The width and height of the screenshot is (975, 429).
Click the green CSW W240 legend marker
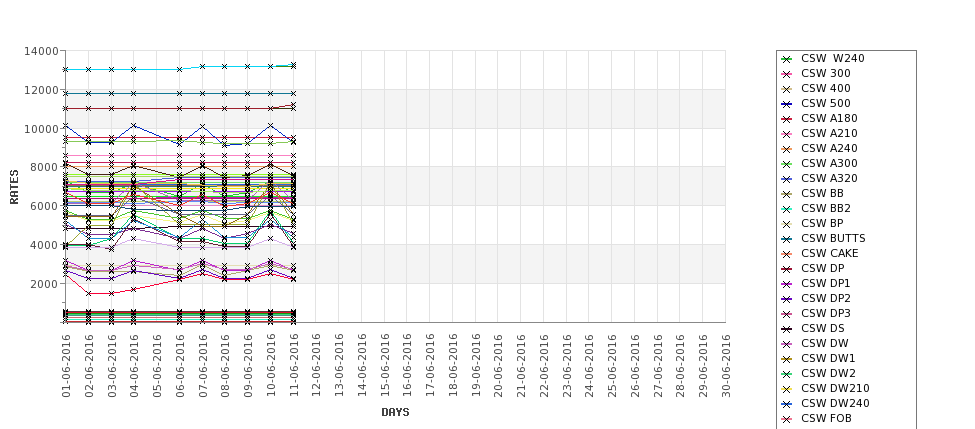pyautogui.click(x=787, y=59)
